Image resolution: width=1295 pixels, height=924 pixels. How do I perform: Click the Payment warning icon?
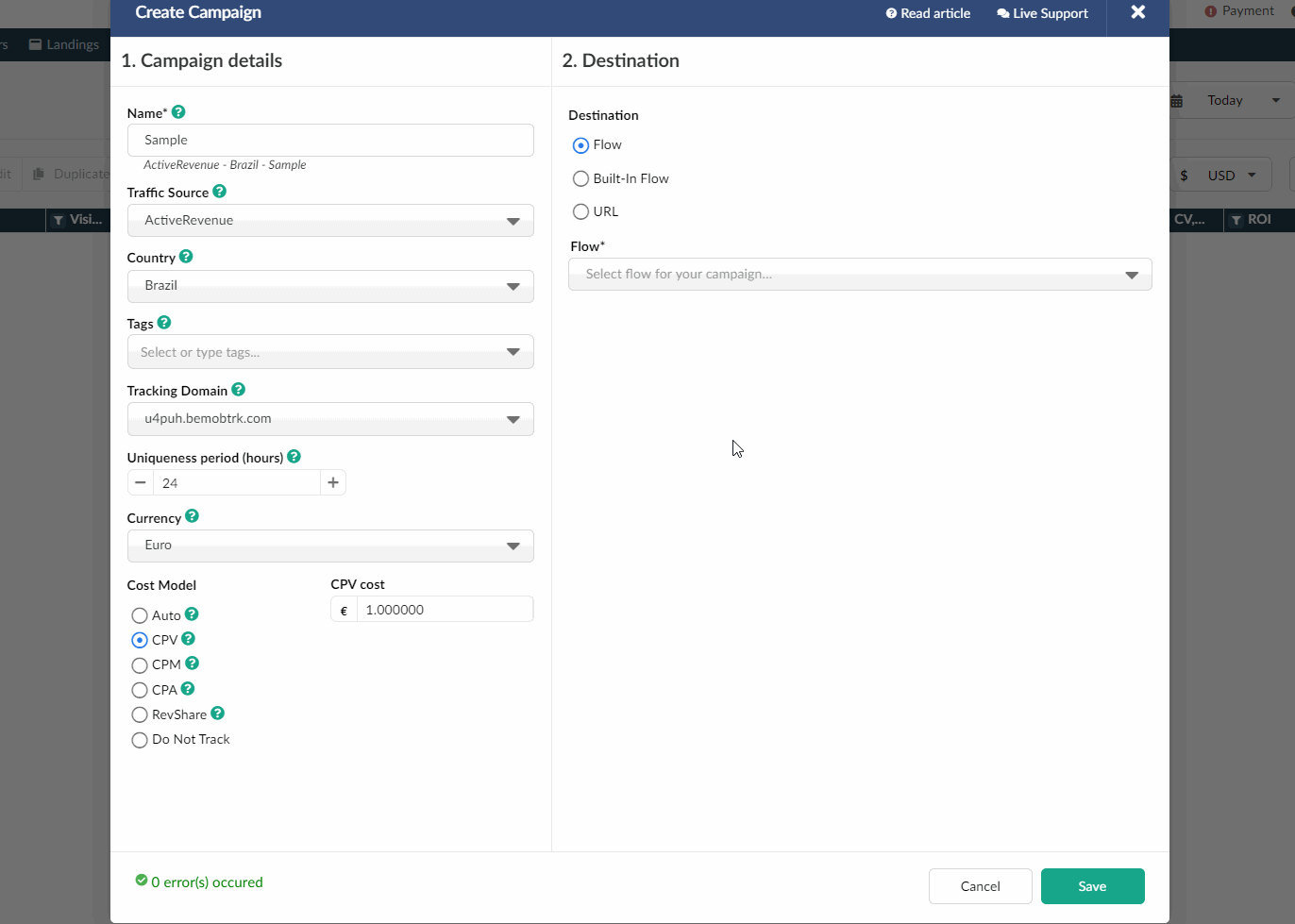[x=1211, y=11]
